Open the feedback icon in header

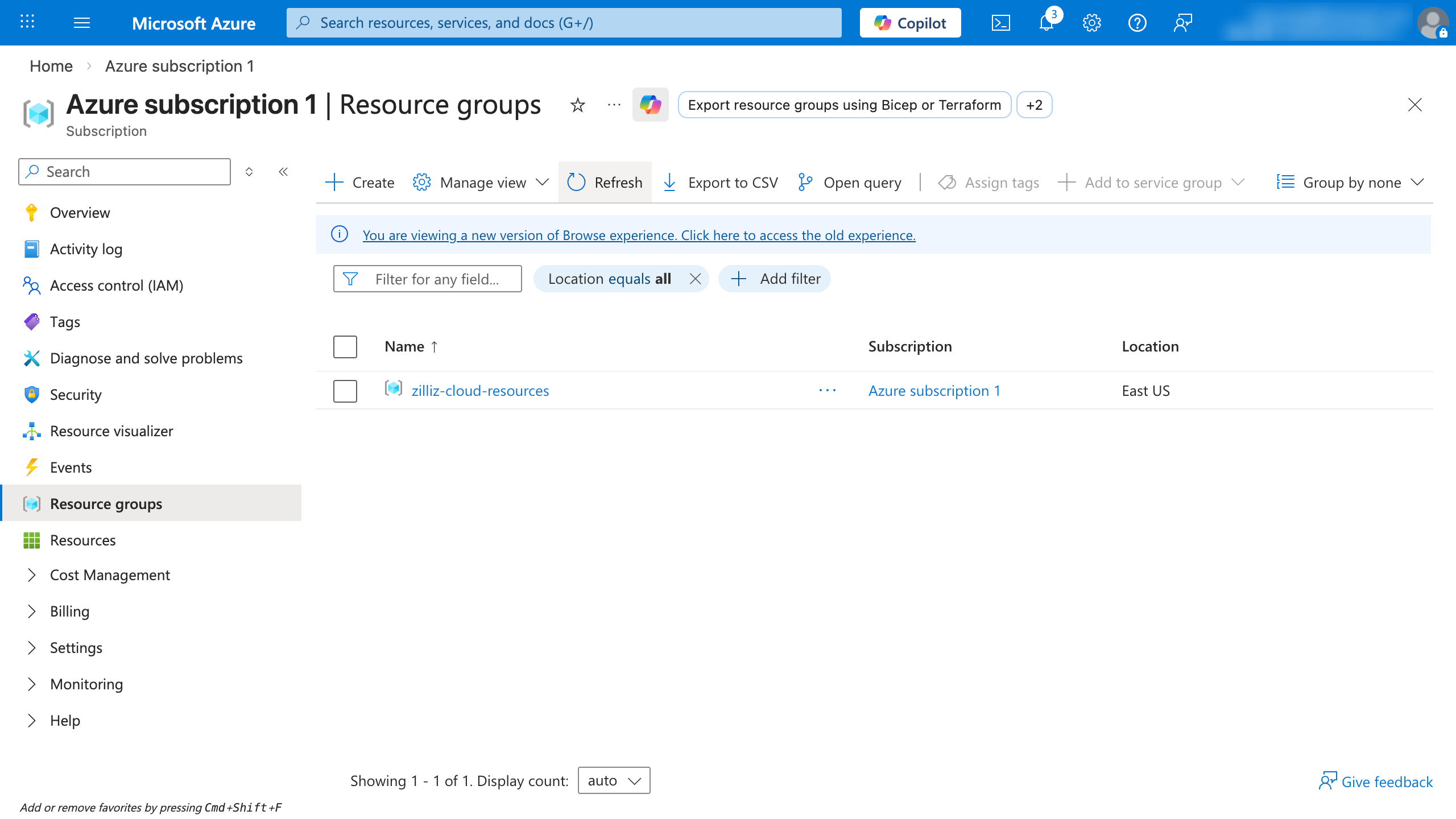click(x=1182, y=23)
